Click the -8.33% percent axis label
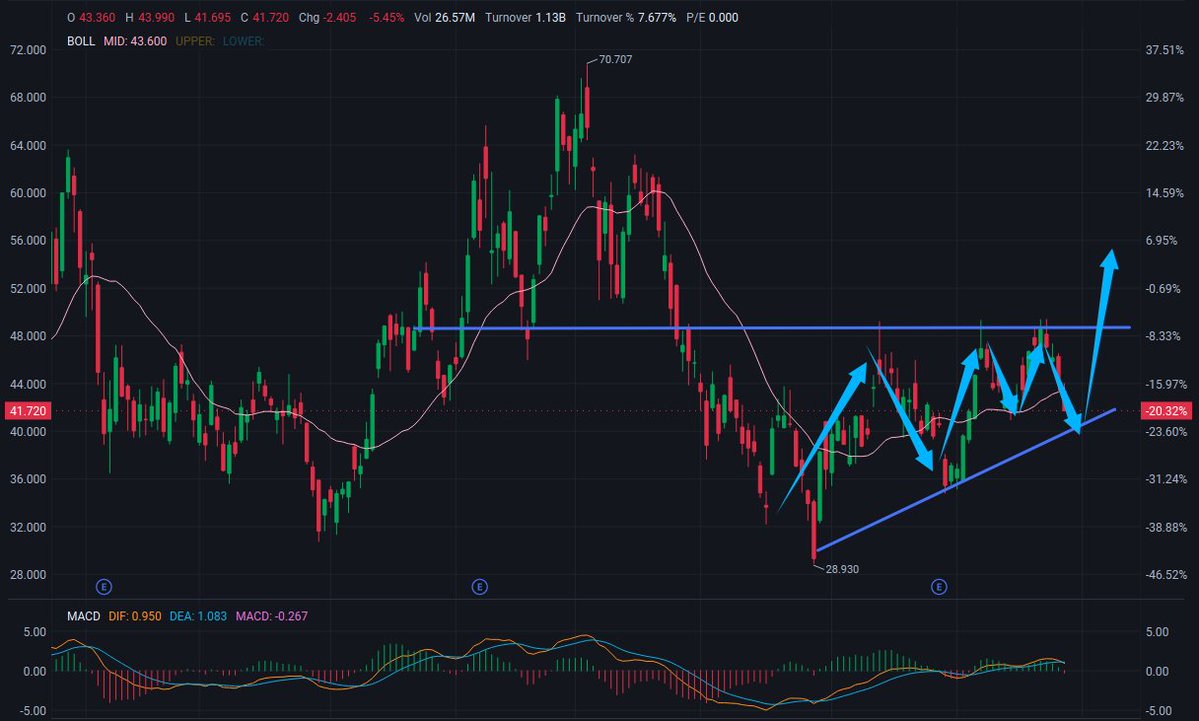Screen dimensions: 1199x721 pos(1163,336)
